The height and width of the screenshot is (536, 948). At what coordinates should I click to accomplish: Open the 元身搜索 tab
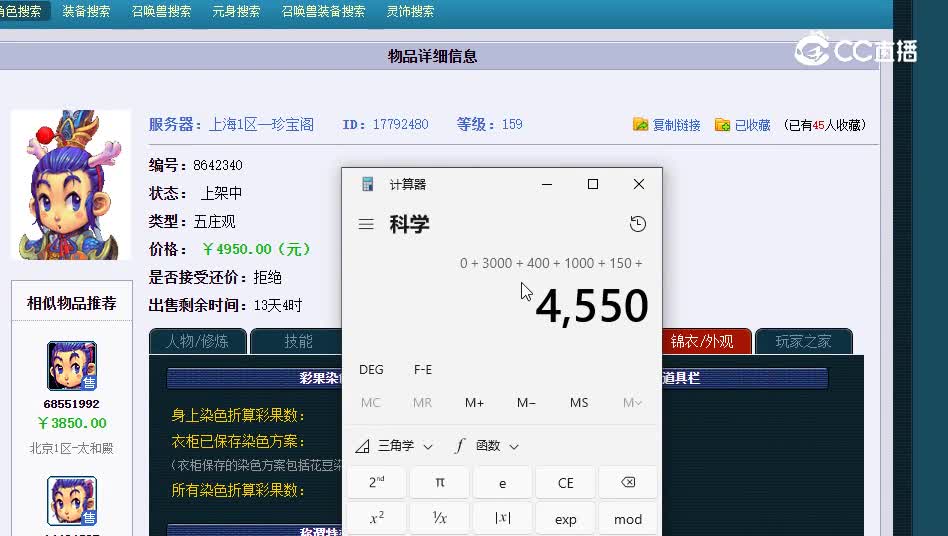(236, 11)
